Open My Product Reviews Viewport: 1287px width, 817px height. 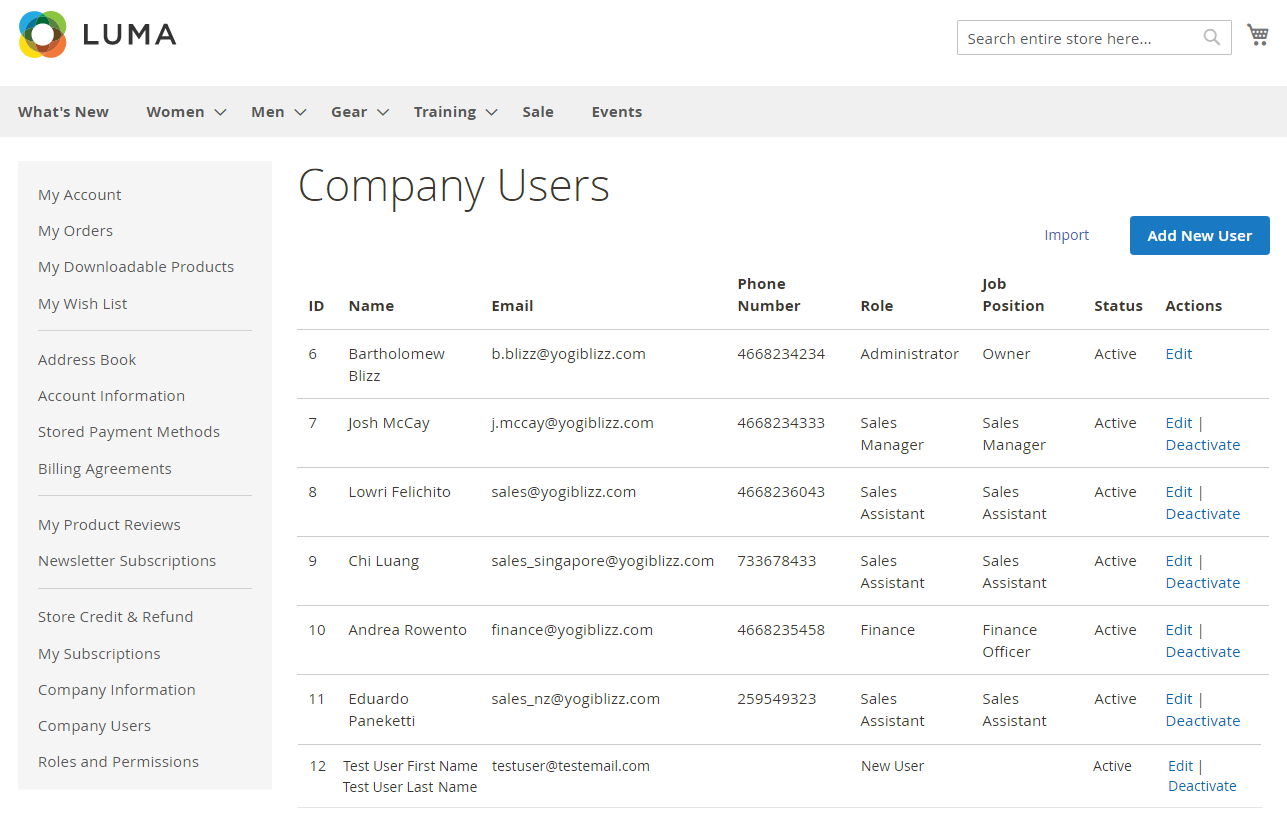pos(109,525)
